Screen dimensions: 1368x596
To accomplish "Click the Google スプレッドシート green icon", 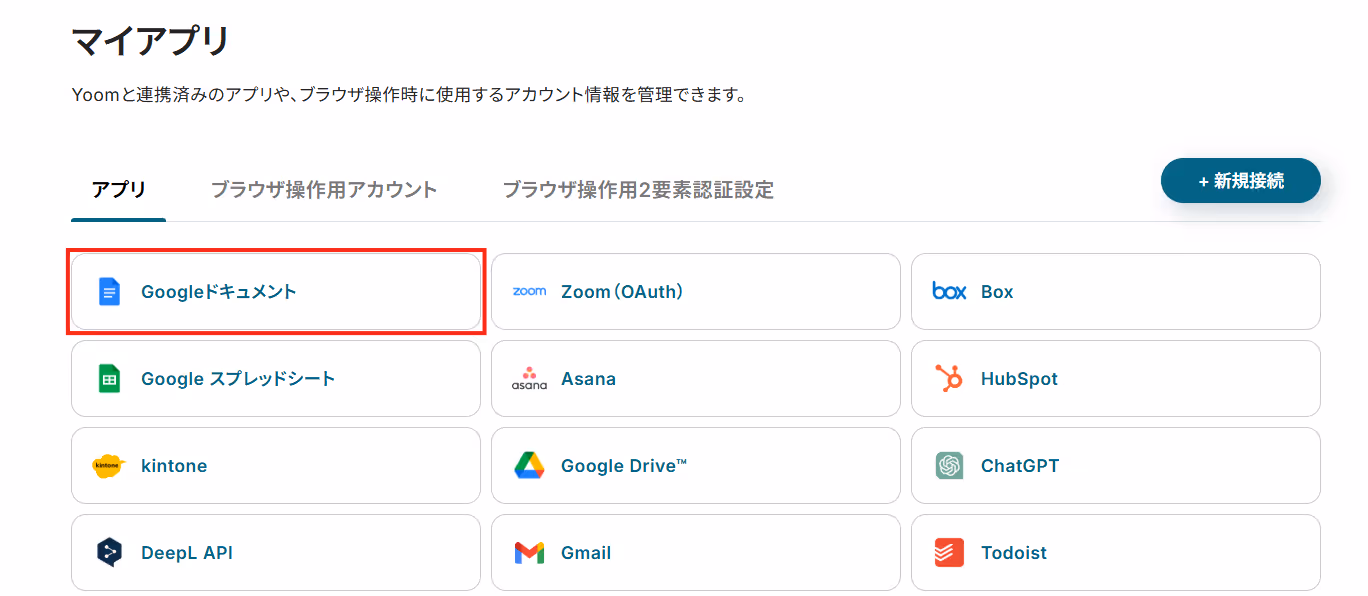I will click(109, 379).
